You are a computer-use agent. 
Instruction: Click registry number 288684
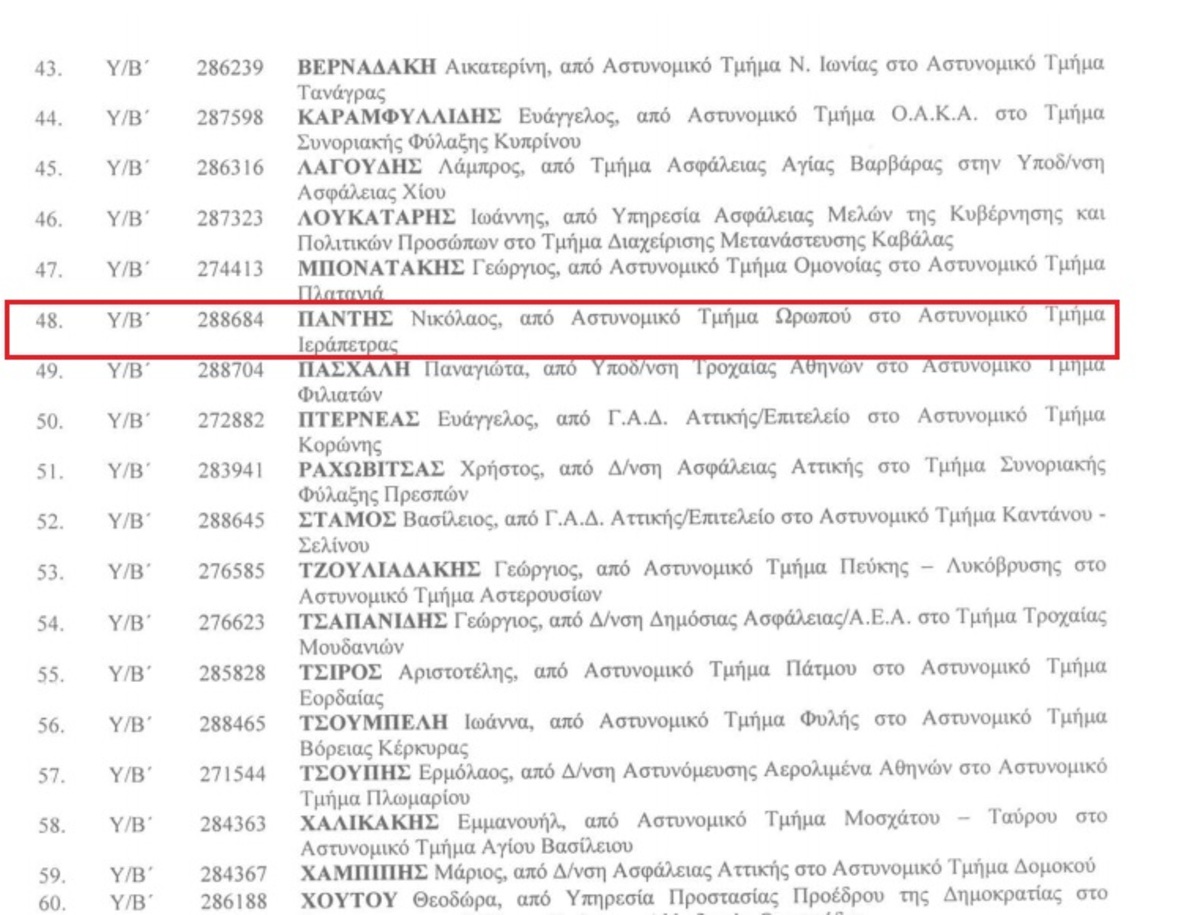coord(230,320)
